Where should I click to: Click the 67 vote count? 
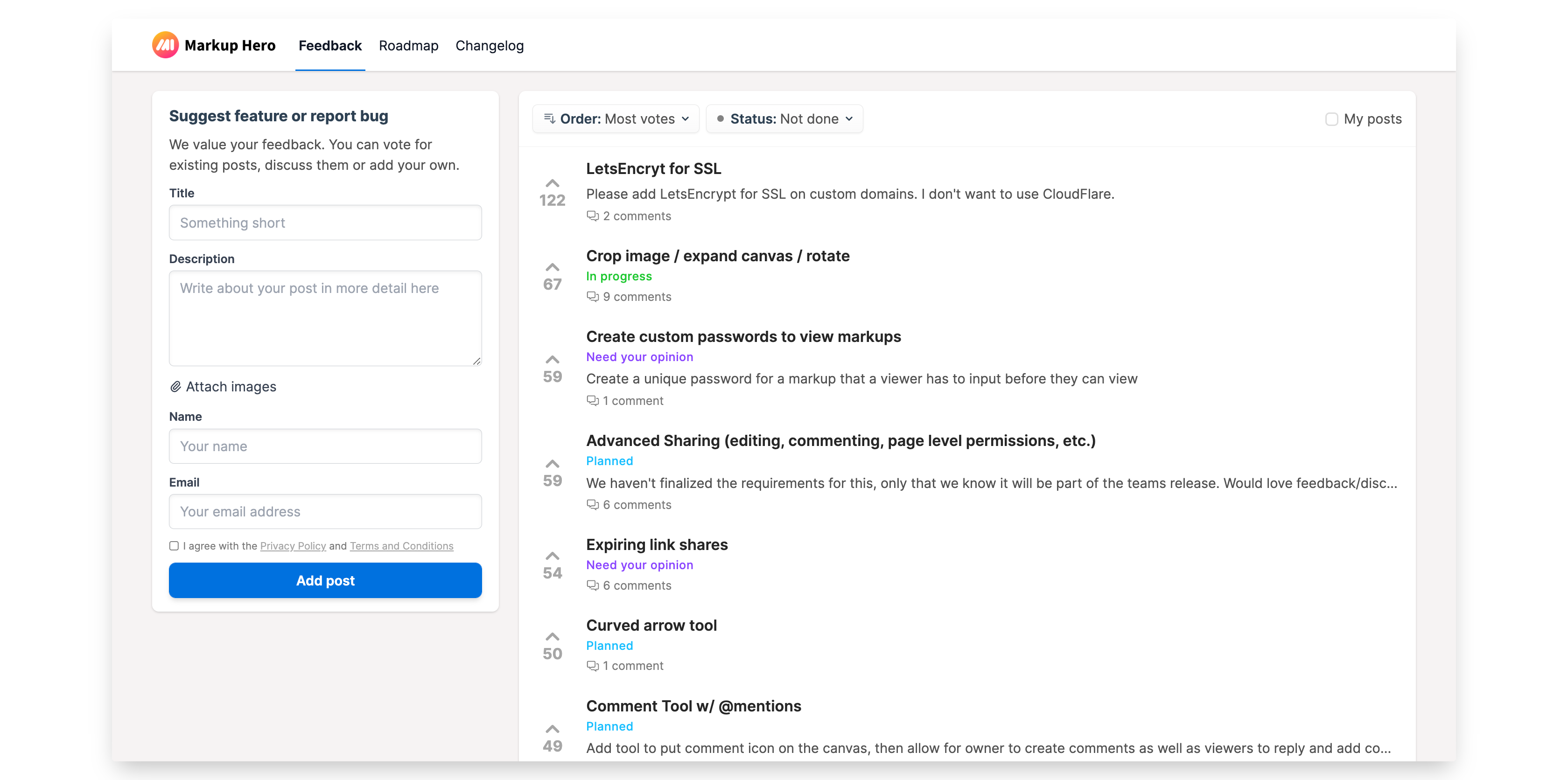pyautogui.click(x=552, y=284)
